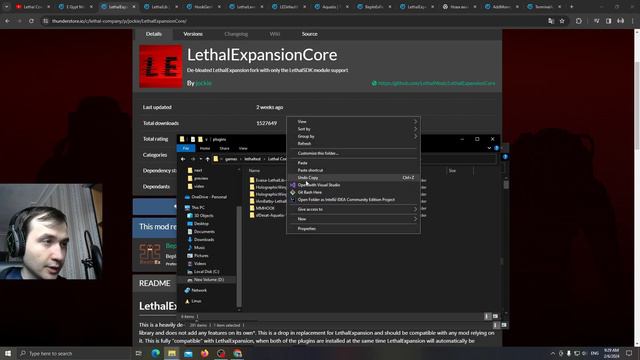640x360 pixels.
Task: Select MMHOOK folder in file list
Action: pyautogui.click(x=265, y=208)
